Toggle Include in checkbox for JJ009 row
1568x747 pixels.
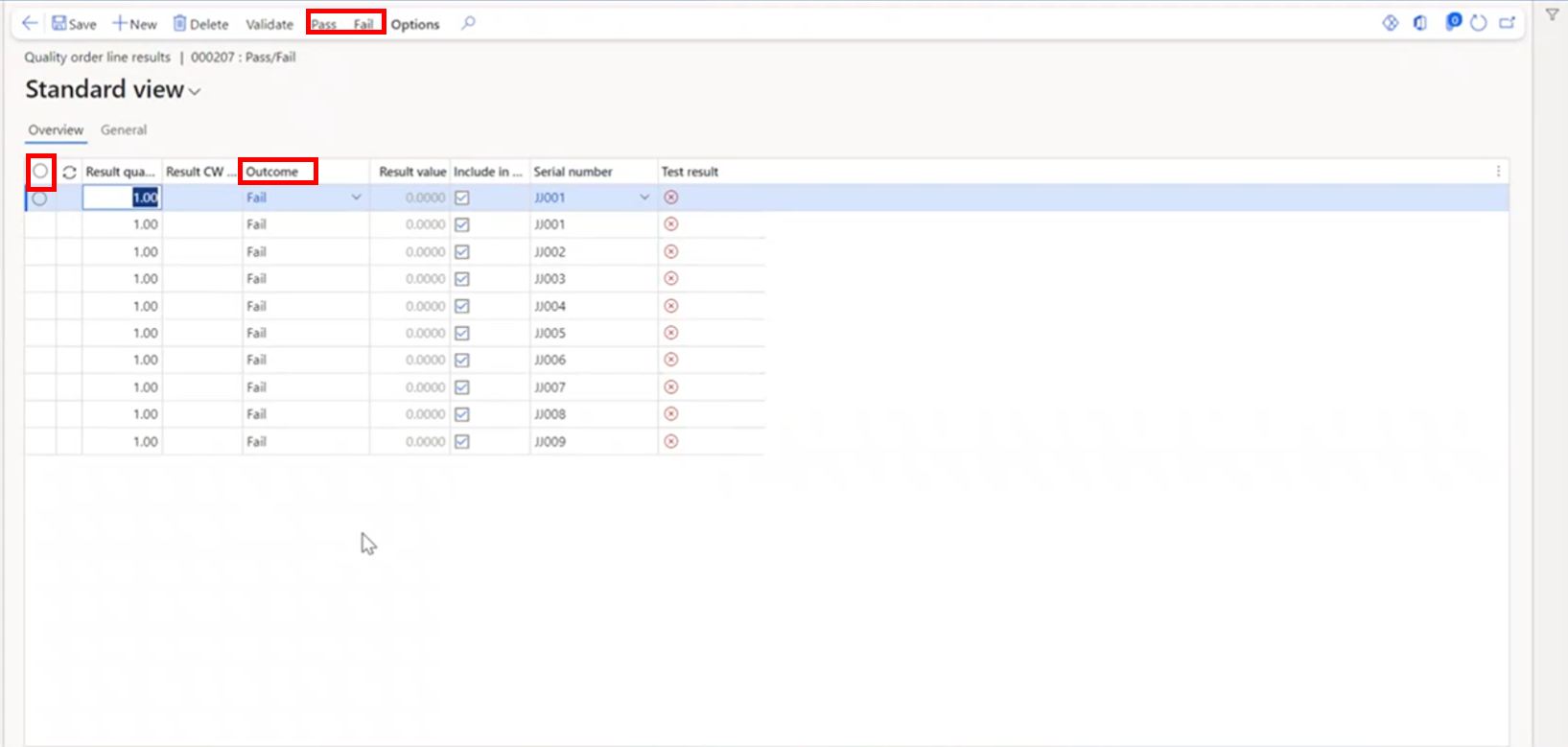[462, 442]
